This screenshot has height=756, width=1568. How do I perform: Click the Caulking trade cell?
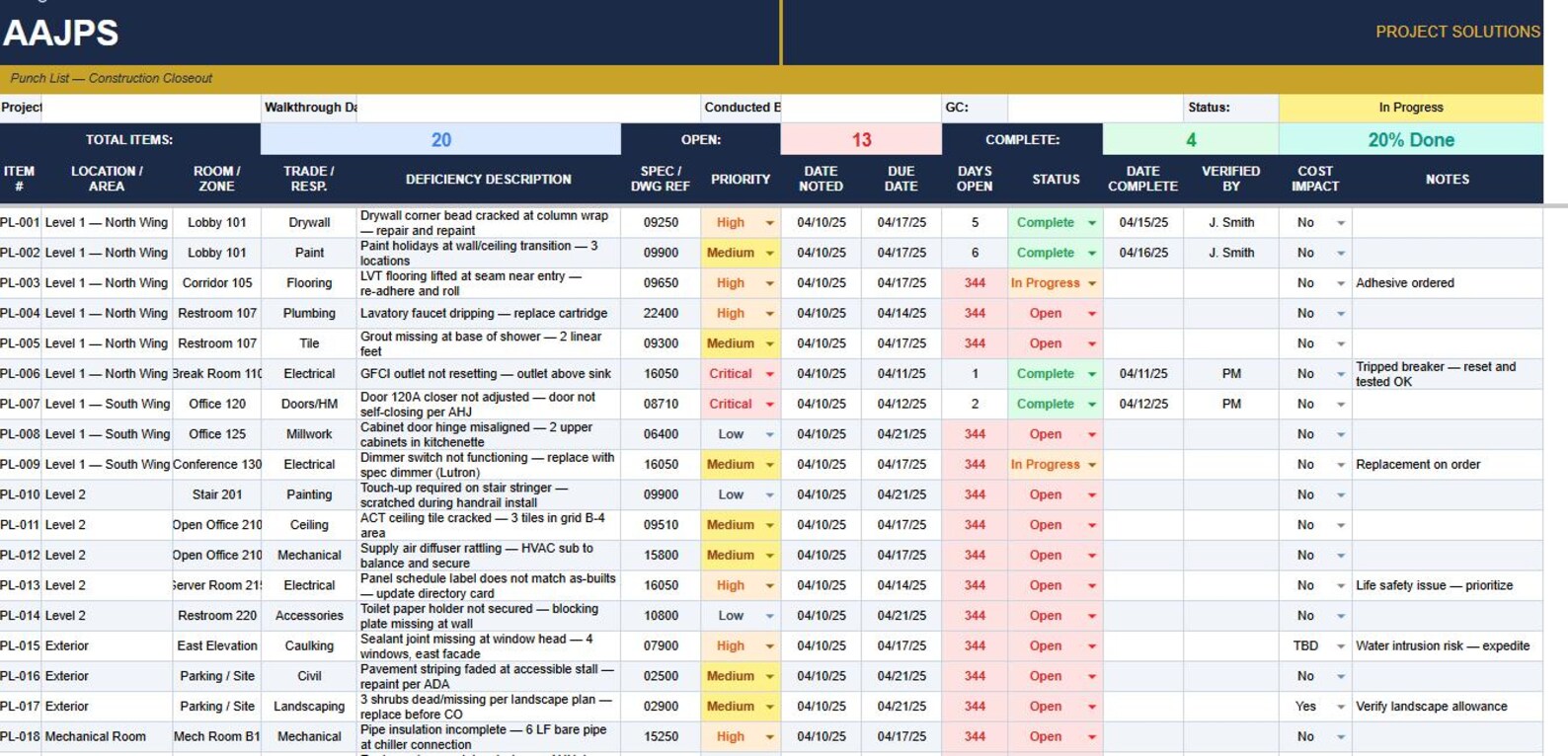coord(309,646)
